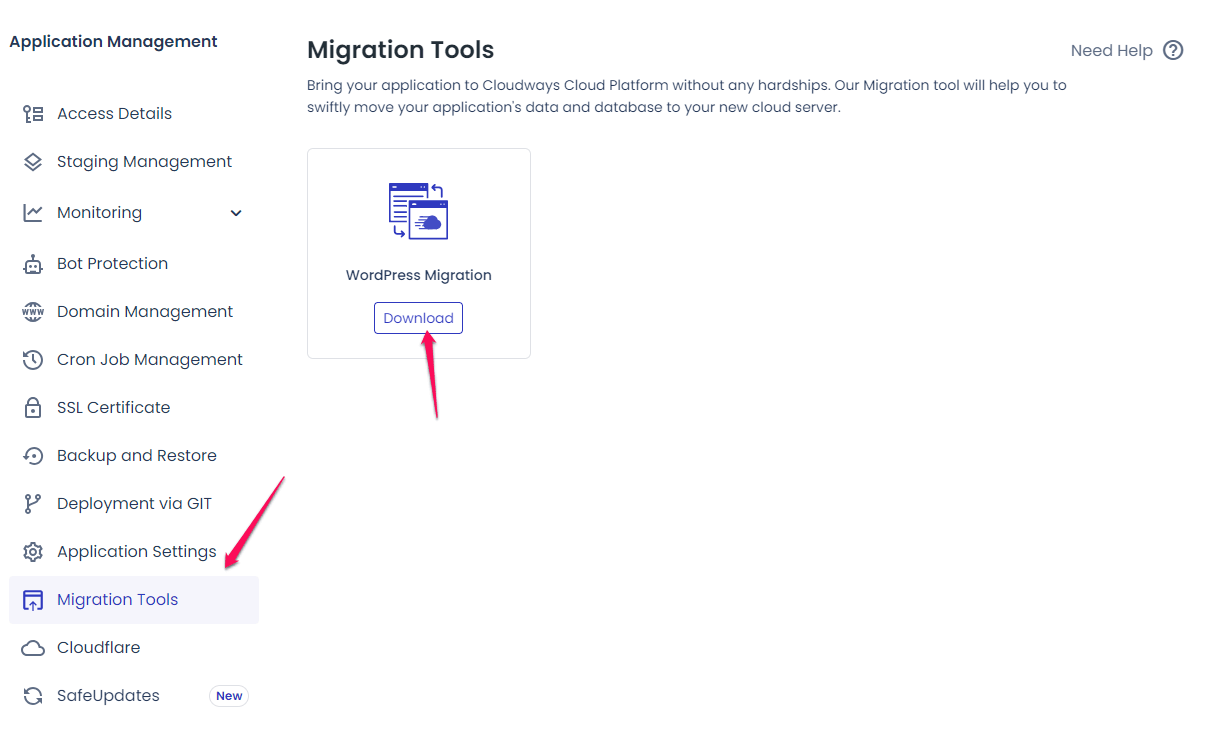Select Migration Tools menu item
Screen dimensions: 1208x751
(x=134, y=600)
